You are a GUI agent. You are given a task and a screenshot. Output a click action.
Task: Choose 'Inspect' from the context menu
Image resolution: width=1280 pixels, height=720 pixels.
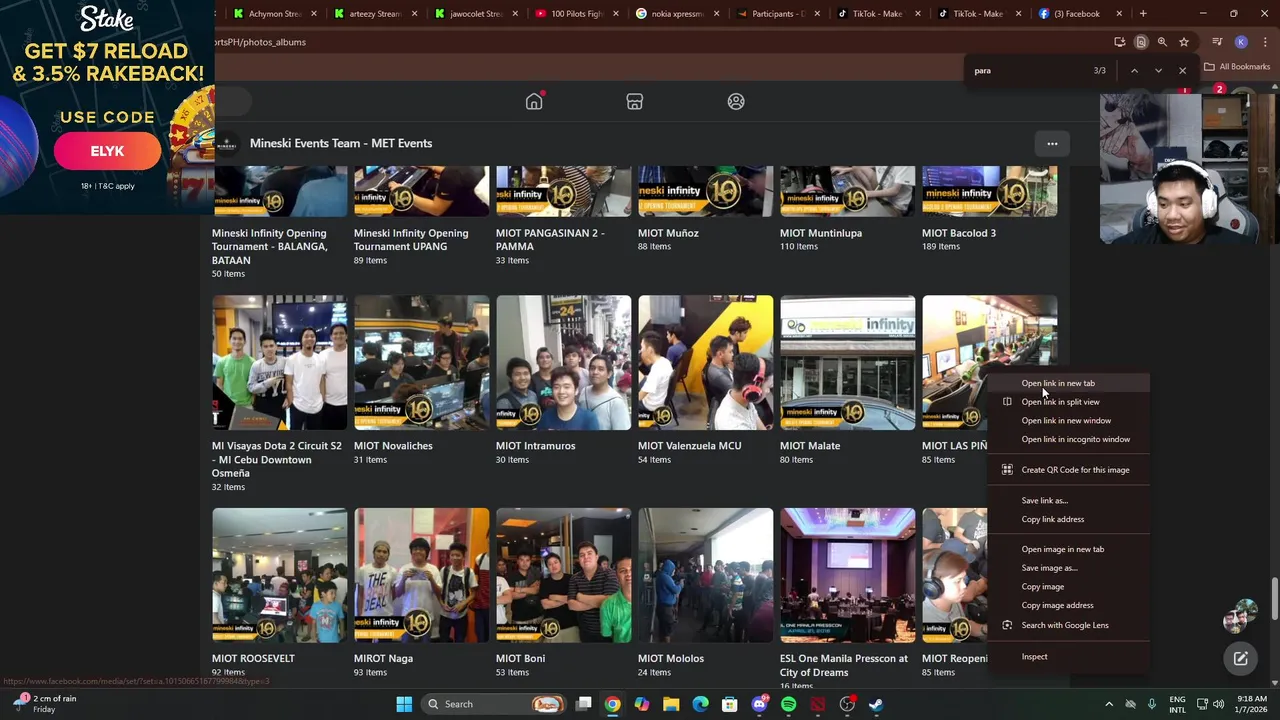coord(1034,657)
